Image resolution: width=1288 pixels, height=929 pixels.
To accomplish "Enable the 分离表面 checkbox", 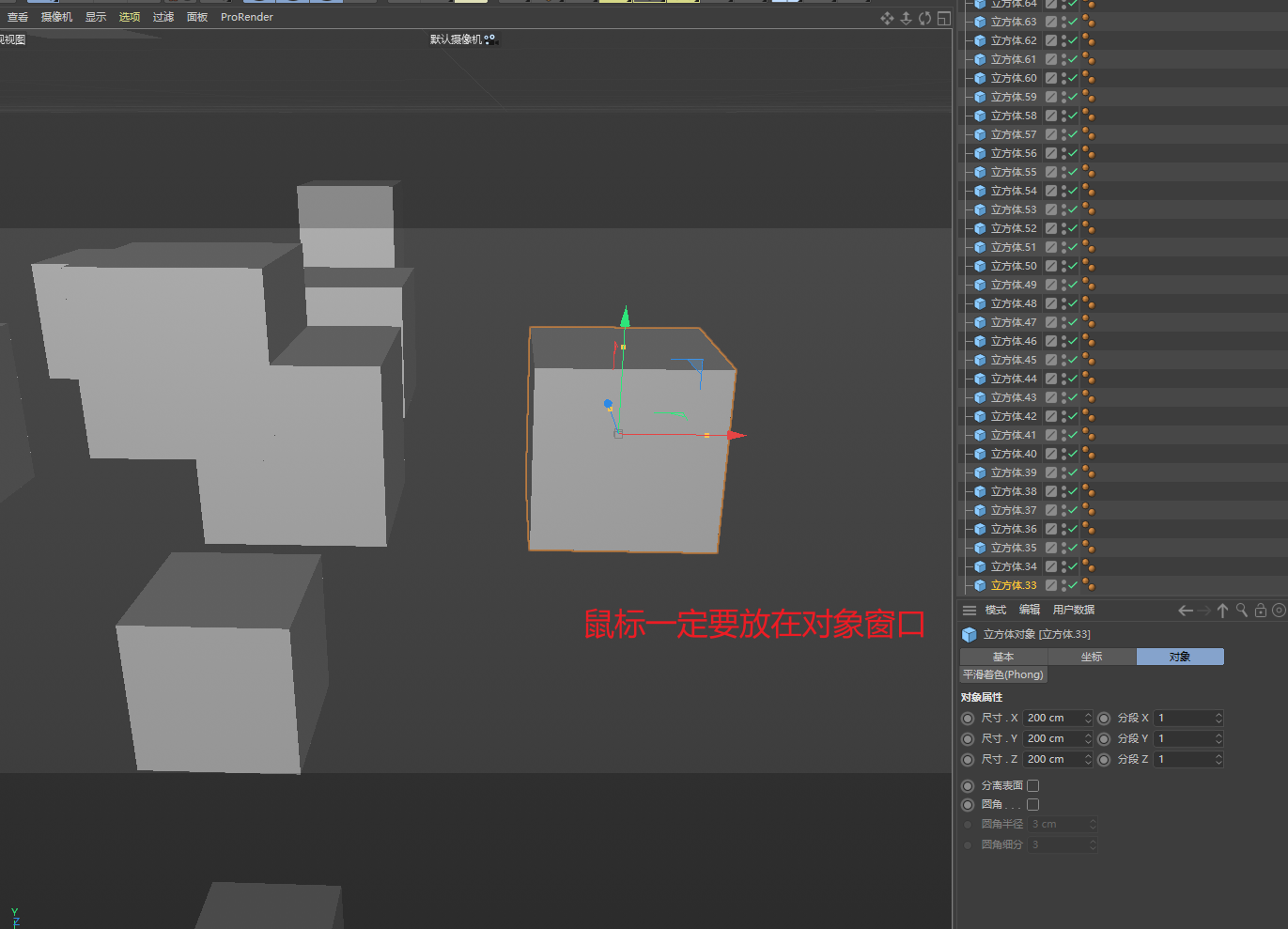I will click(x=1032, y=785).
